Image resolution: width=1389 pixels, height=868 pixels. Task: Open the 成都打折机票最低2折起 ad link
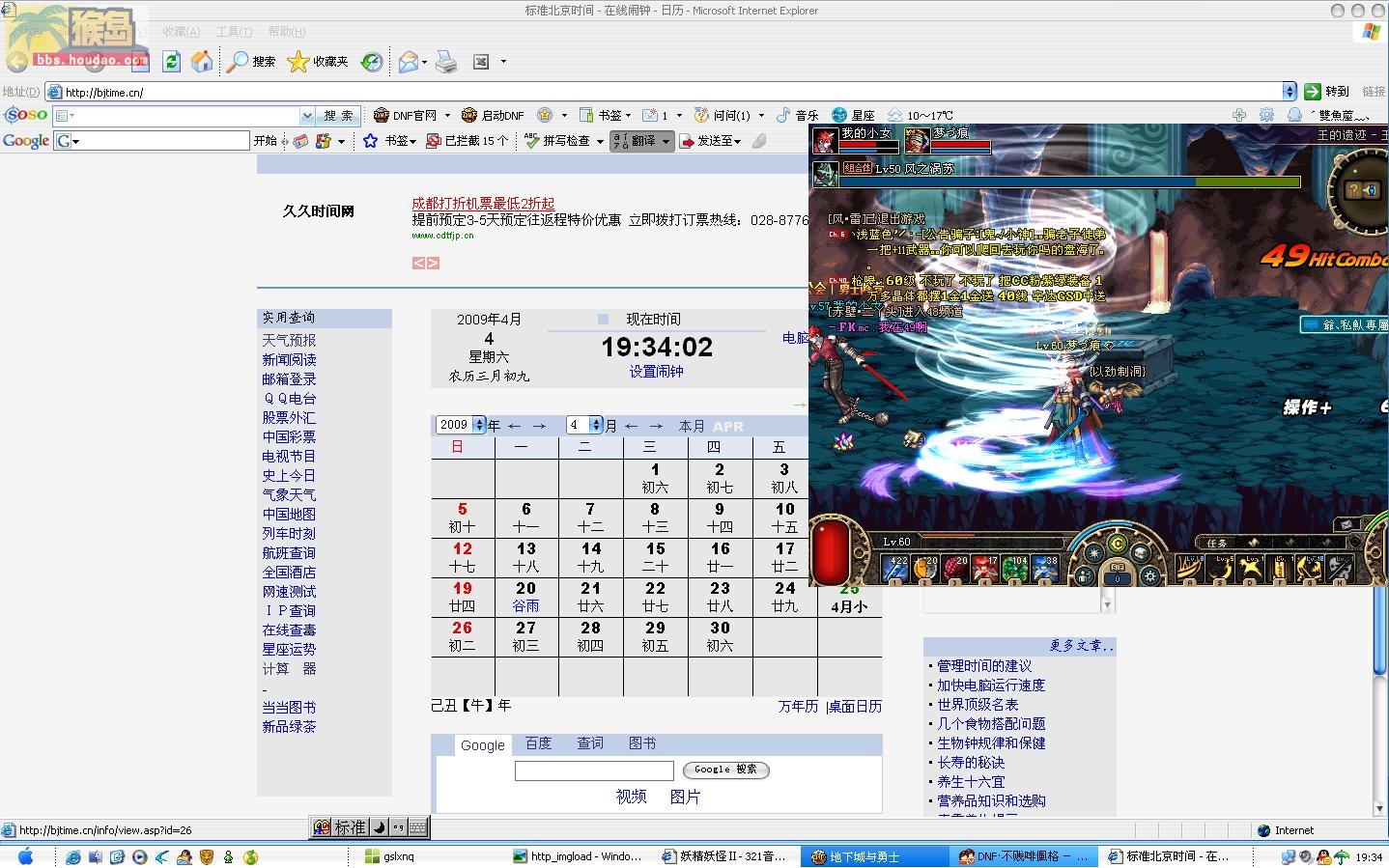(x=483, y=204)
